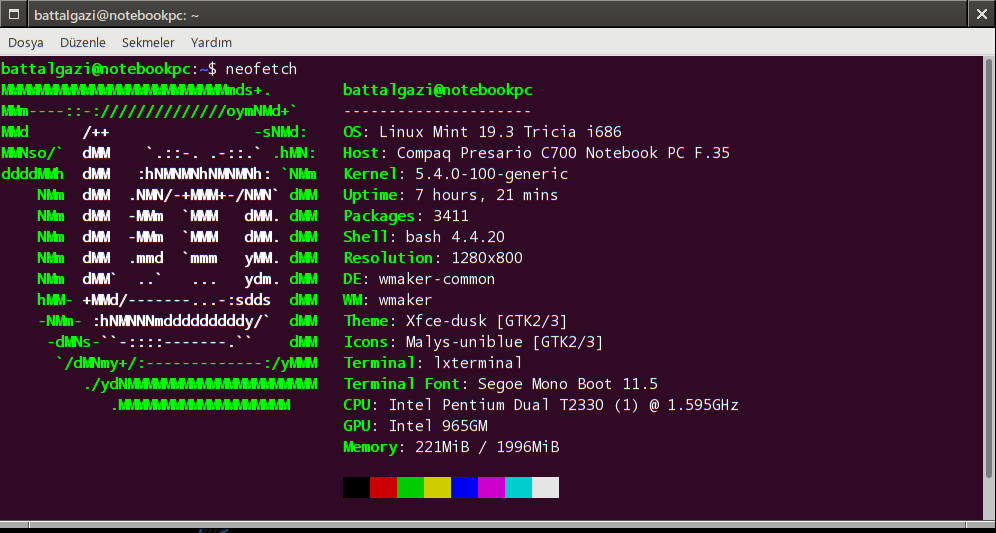The image size is (996, 533).
Task: Click the yellow color block
Action: tap(437, 487)
